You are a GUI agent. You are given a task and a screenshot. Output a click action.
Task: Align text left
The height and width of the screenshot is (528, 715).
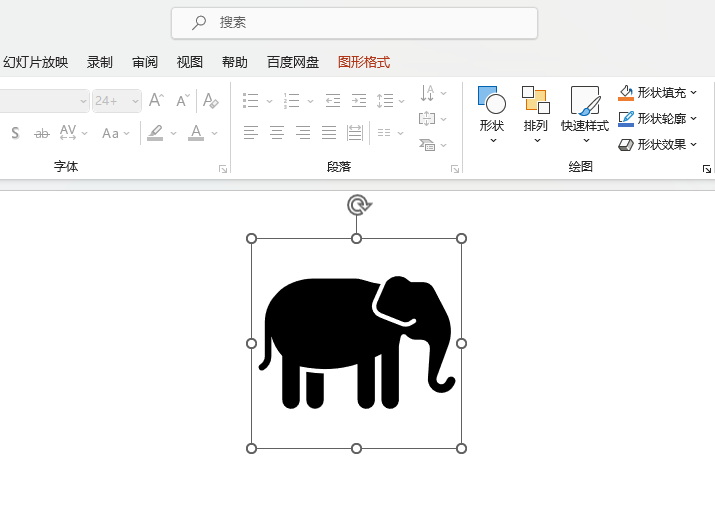[x=250, y=133]
